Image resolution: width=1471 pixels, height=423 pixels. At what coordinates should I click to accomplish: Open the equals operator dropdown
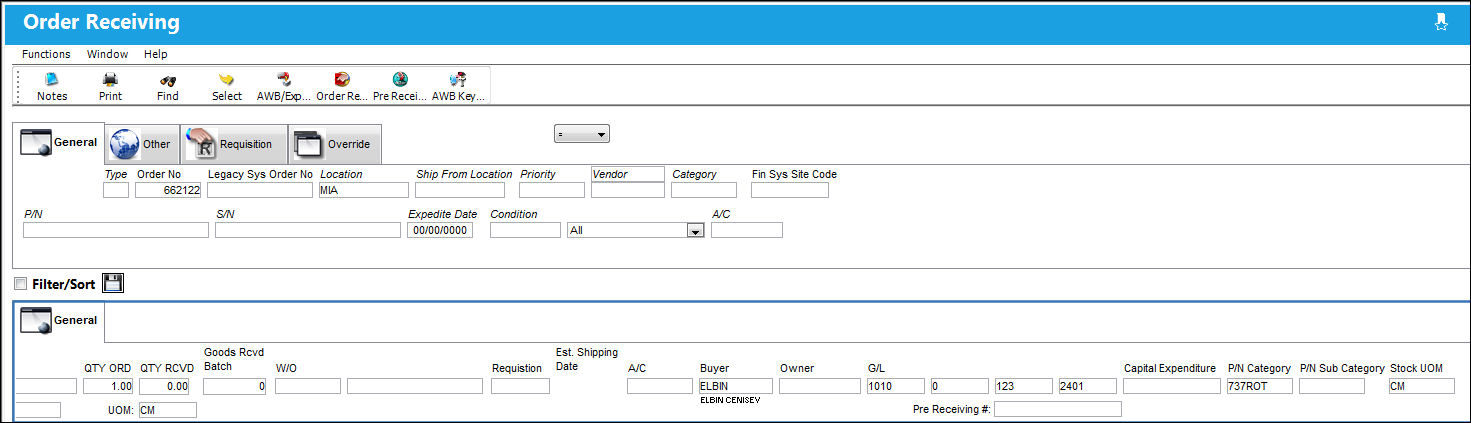(x=582, y=134)
